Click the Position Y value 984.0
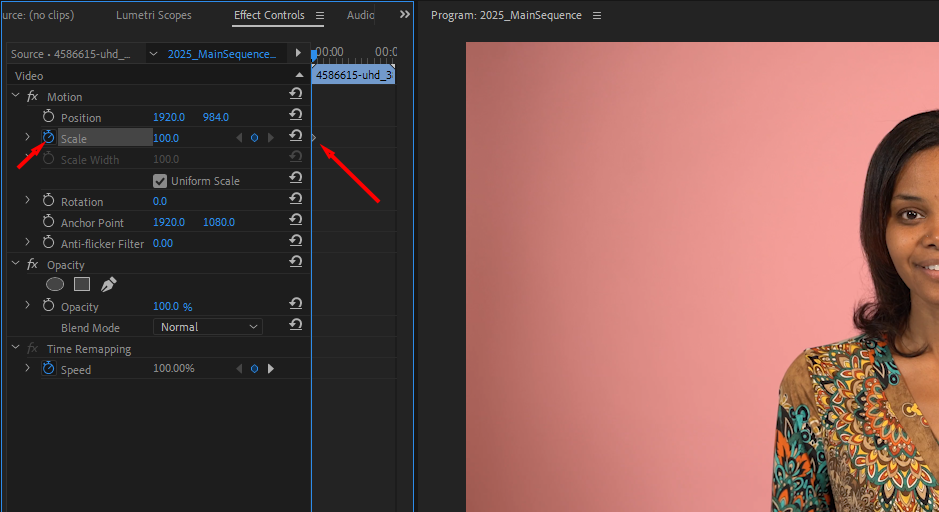The height and width of the screenshot is (512, 939). tap(216, 117)
